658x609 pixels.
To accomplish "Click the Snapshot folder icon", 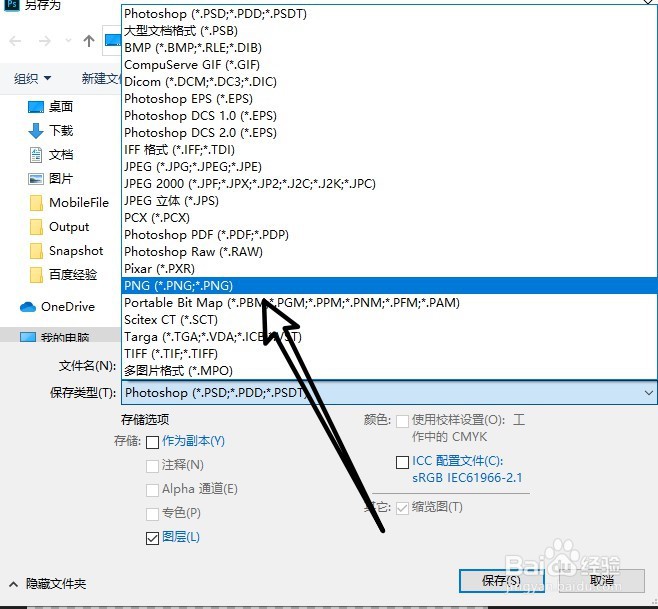I will click(37, 251).
